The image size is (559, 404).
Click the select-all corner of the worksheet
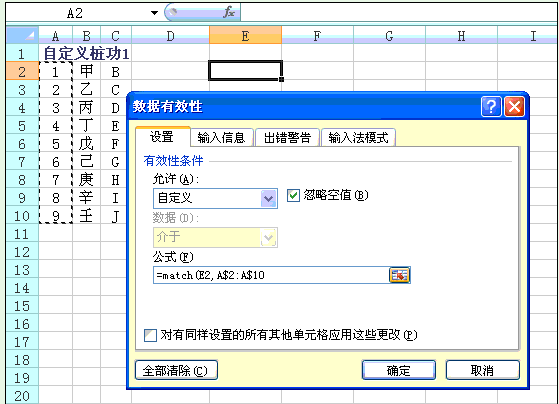point(22,35)
